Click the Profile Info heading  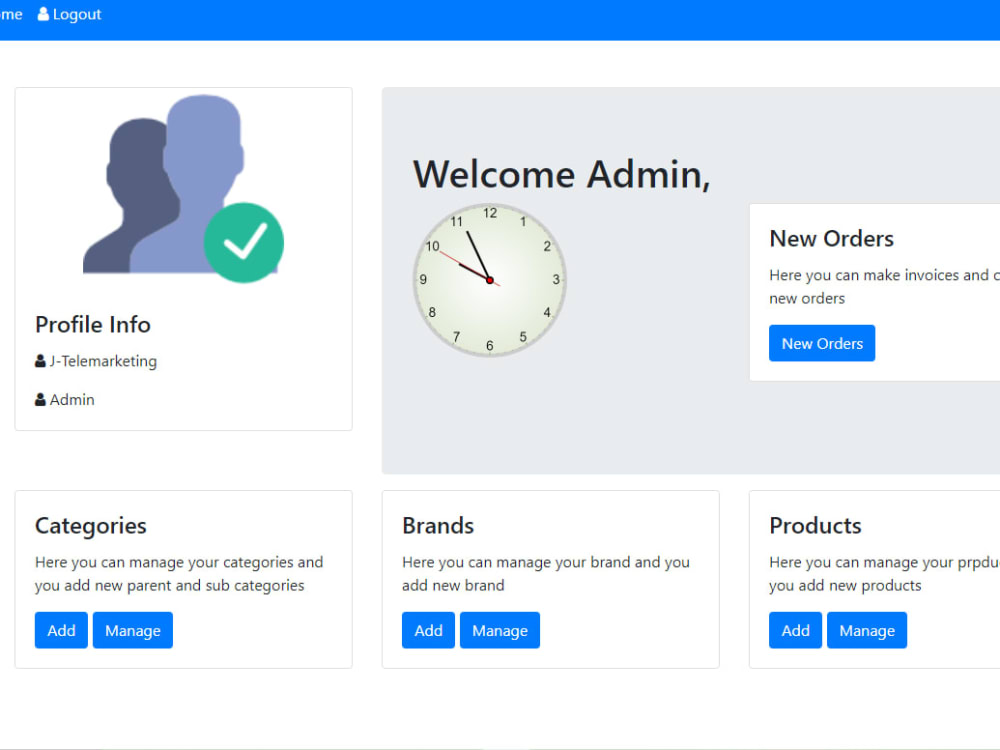point(93,325)
